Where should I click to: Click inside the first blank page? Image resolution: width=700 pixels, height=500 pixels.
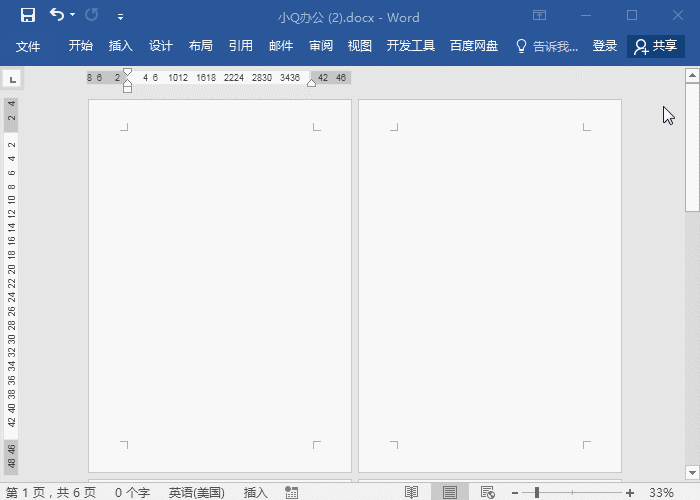220,286
